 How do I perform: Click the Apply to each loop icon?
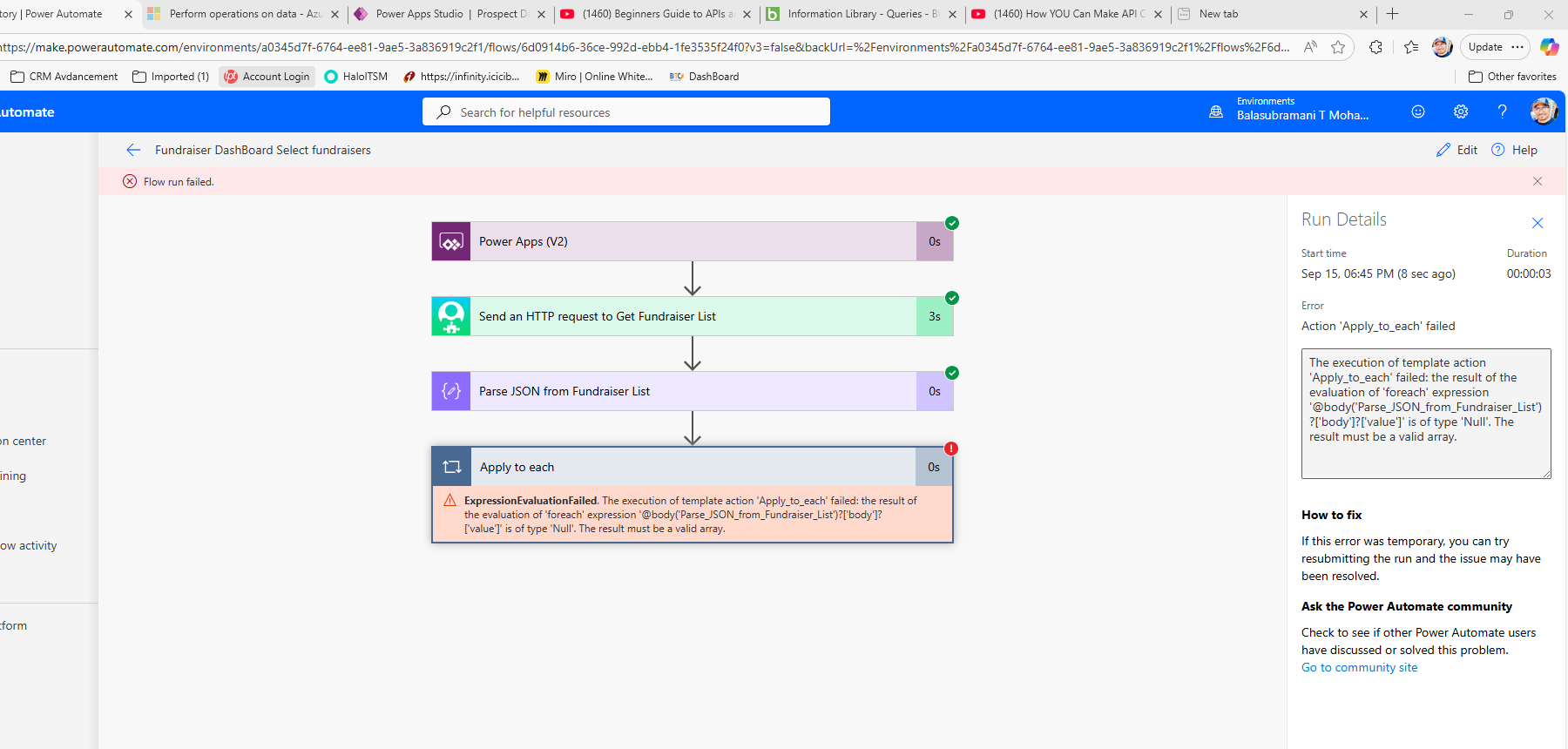point(452,467)
